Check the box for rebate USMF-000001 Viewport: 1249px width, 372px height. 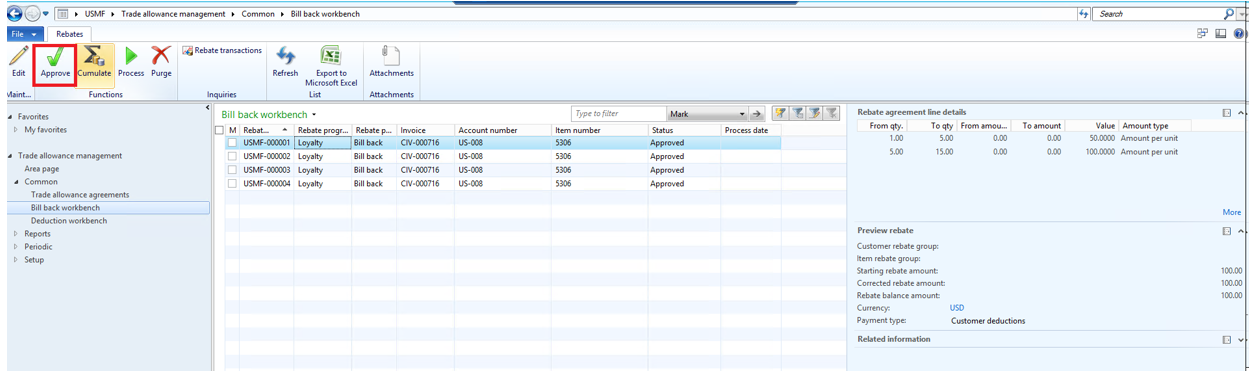232,143
